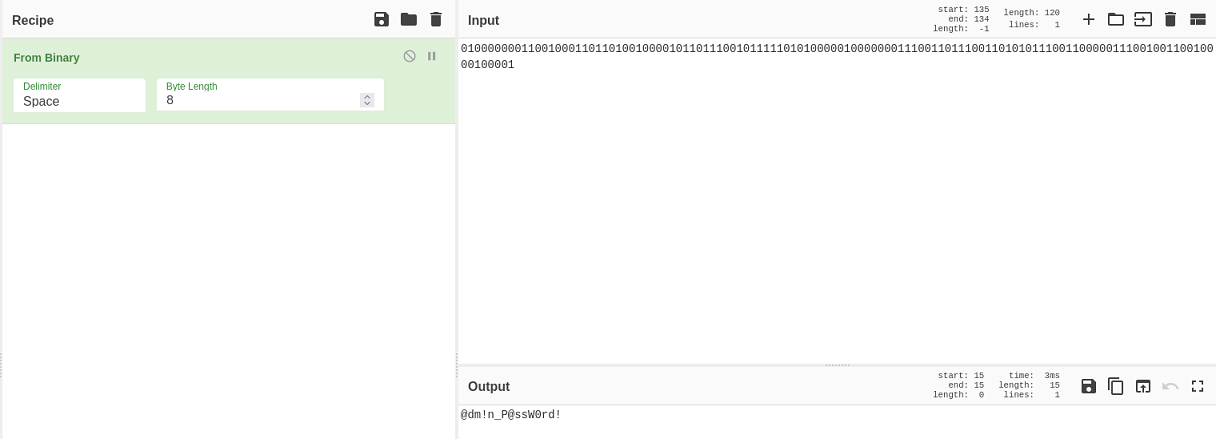Click the decoded output text
Screen dimensions: 1216x439
511,414
